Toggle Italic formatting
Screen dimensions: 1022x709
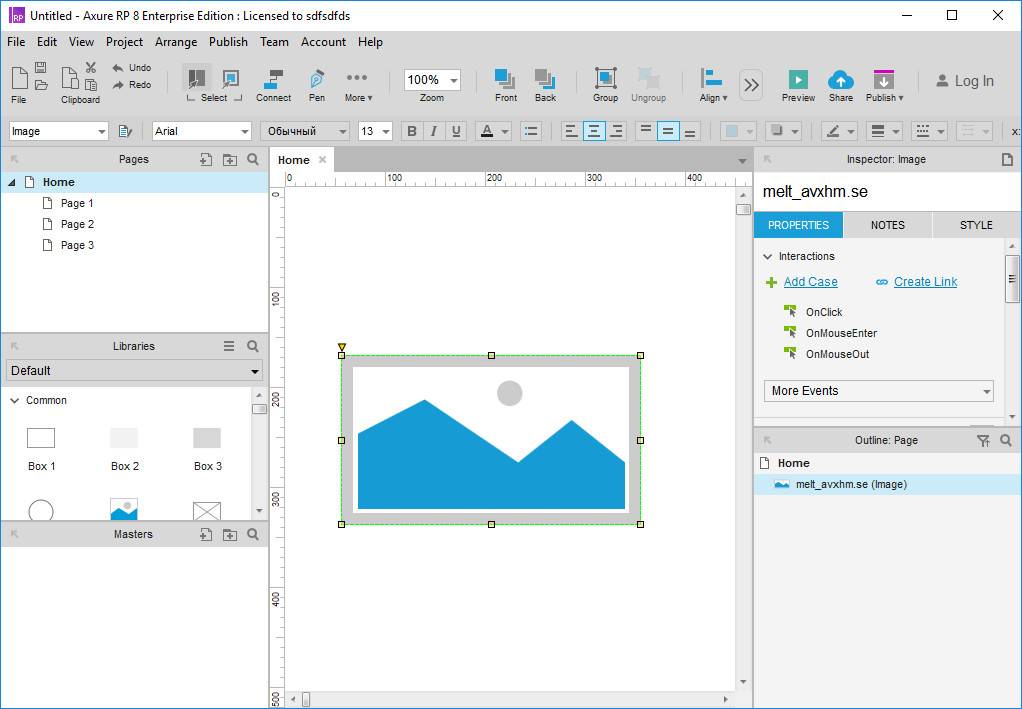coord(433,131)
